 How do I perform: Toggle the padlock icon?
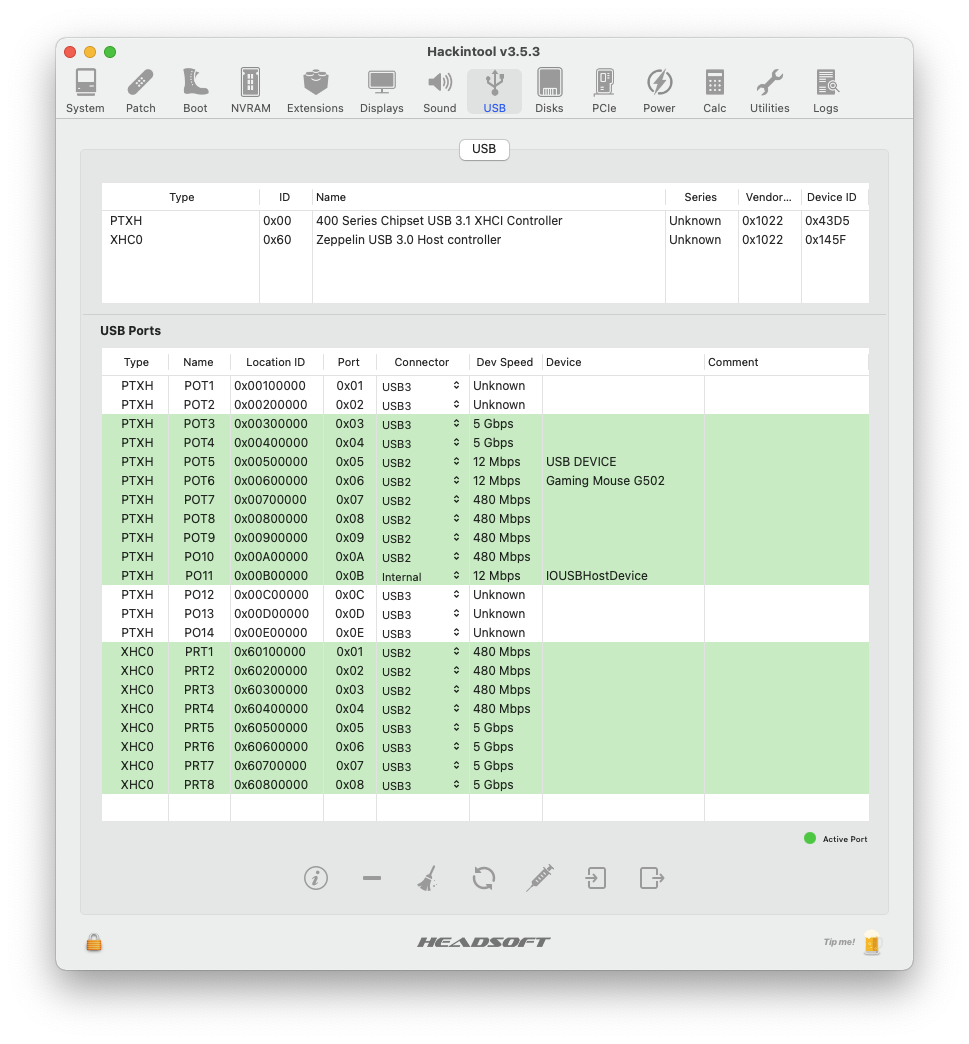[x=94, y=942]
